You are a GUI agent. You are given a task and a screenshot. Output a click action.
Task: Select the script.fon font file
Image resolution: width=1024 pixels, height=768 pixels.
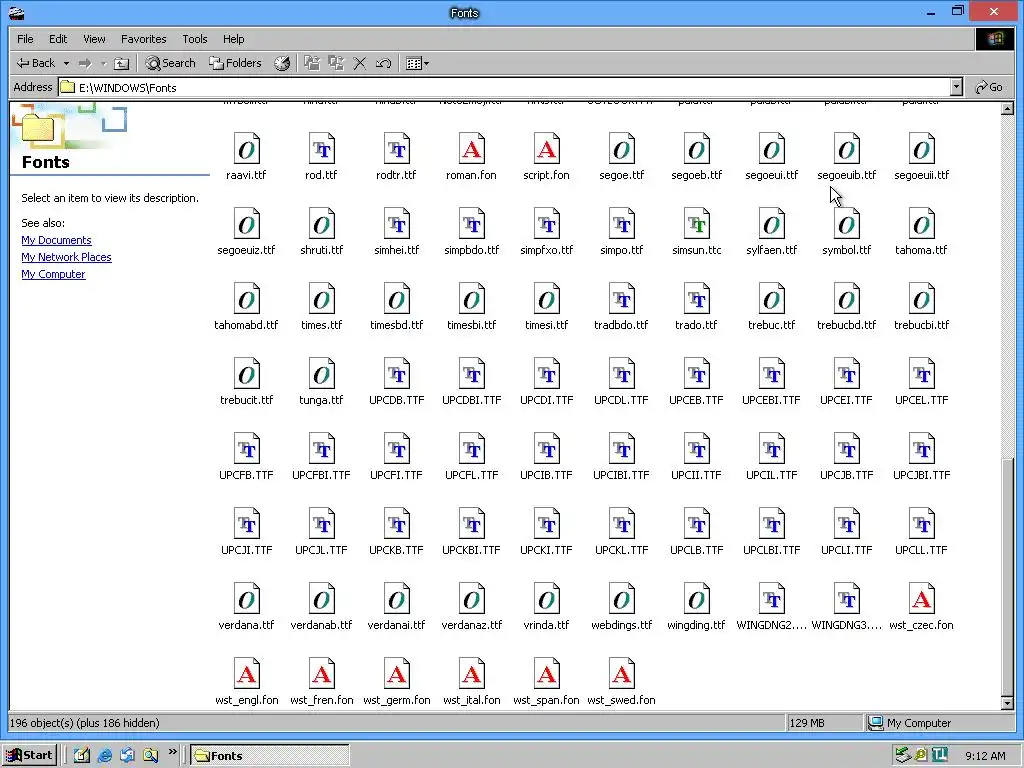547,157
